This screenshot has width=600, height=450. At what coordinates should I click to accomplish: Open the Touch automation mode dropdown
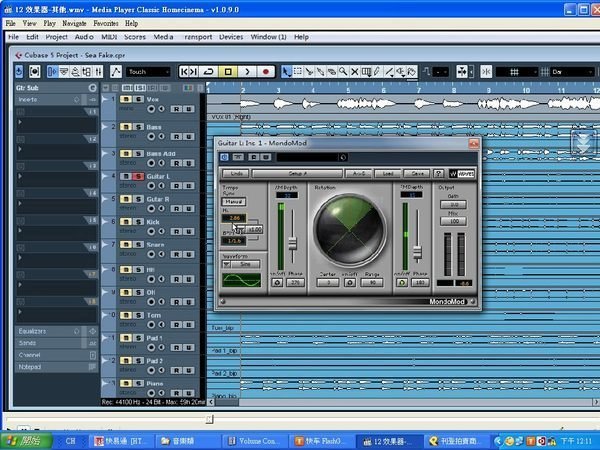pos(150,72)
